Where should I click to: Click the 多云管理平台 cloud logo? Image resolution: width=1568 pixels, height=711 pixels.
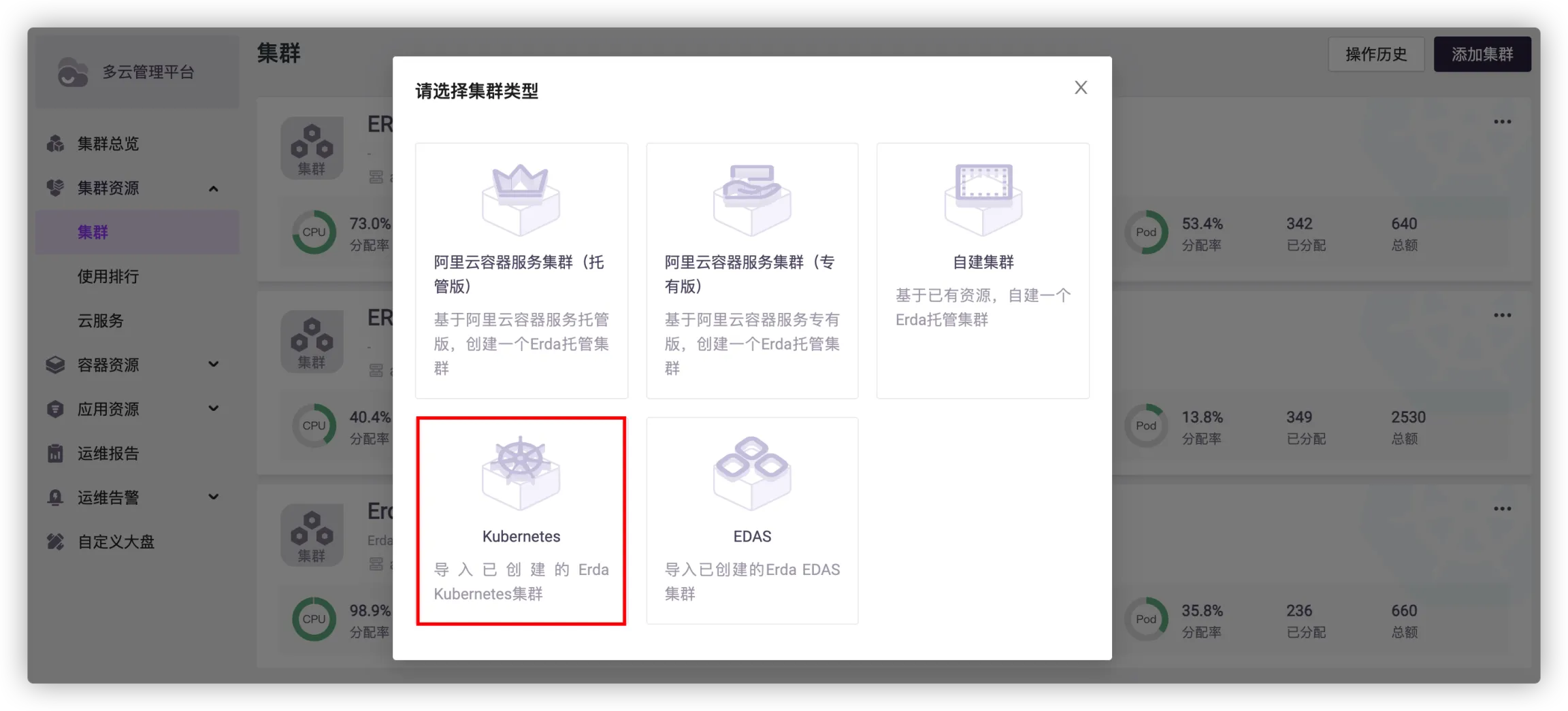tap(72, 72)
